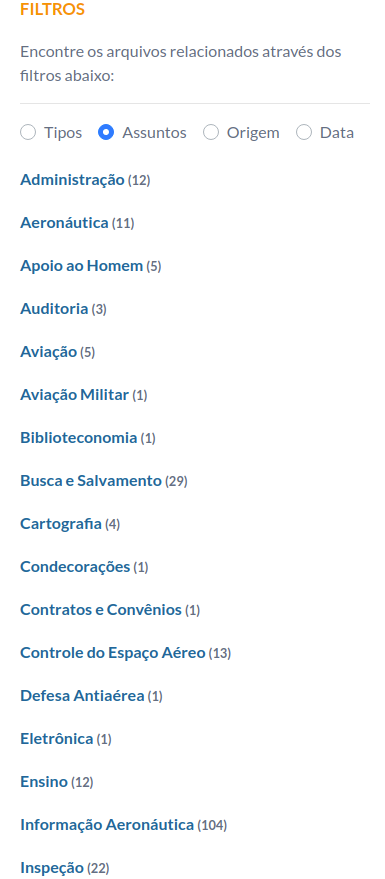Open the Eletrônica subject link
The width and height of the screenshot is (385, 879).
click(57, 739)
